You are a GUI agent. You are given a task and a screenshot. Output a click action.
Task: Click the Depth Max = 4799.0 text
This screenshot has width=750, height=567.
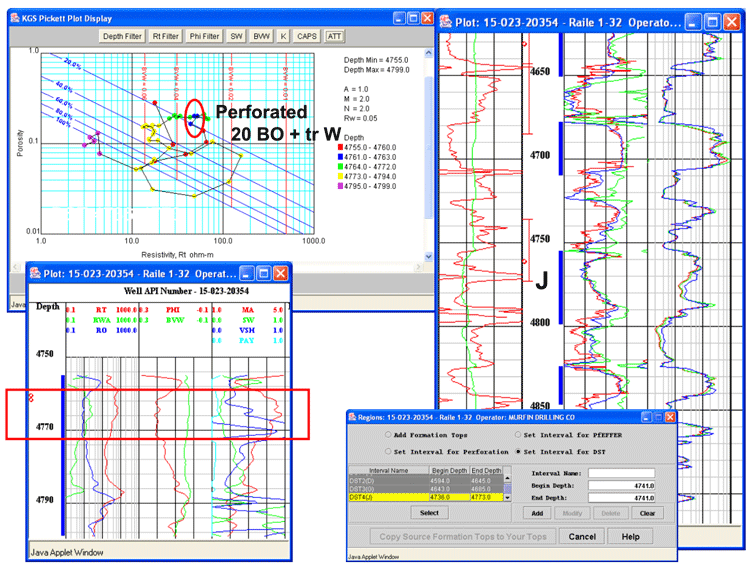[376, 70]
